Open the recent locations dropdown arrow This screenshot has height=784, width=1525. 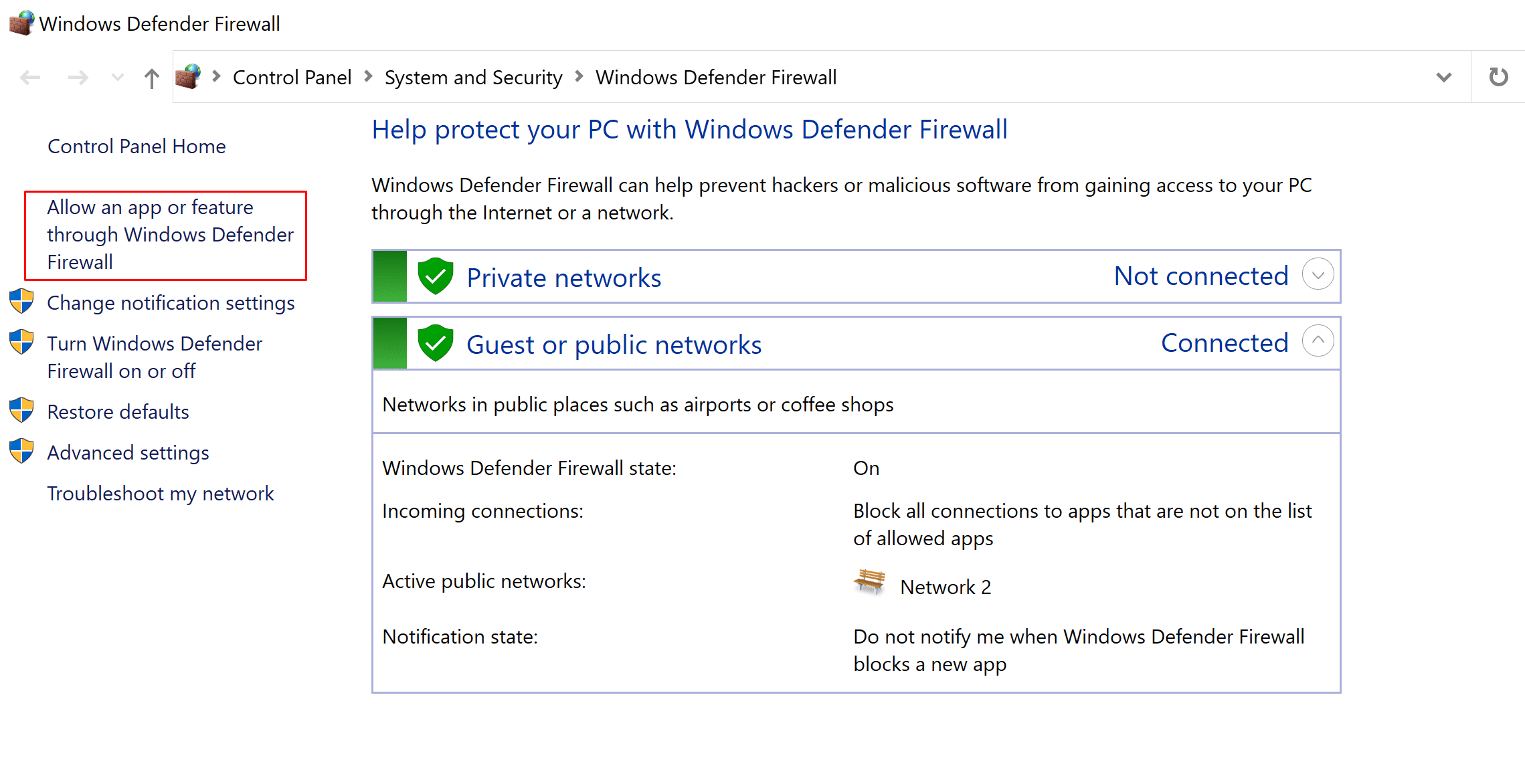pyautogui.click(x=118, y=78)
